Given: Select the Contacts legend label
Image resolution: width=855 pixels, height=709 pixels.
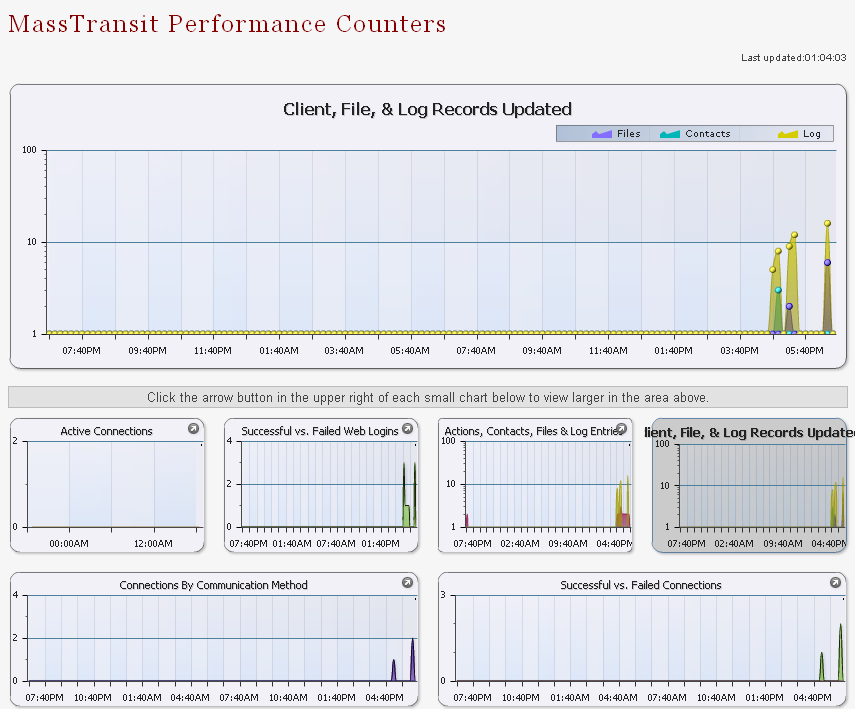Looking at the screenshot, I should click(x=708, y=134).
